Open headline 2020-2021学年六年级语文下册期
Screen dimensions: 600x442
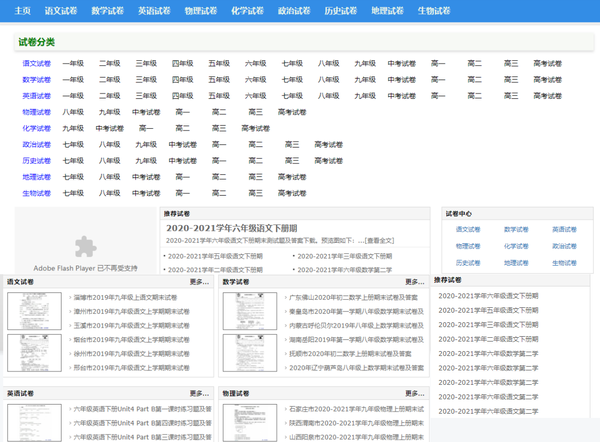232,228
